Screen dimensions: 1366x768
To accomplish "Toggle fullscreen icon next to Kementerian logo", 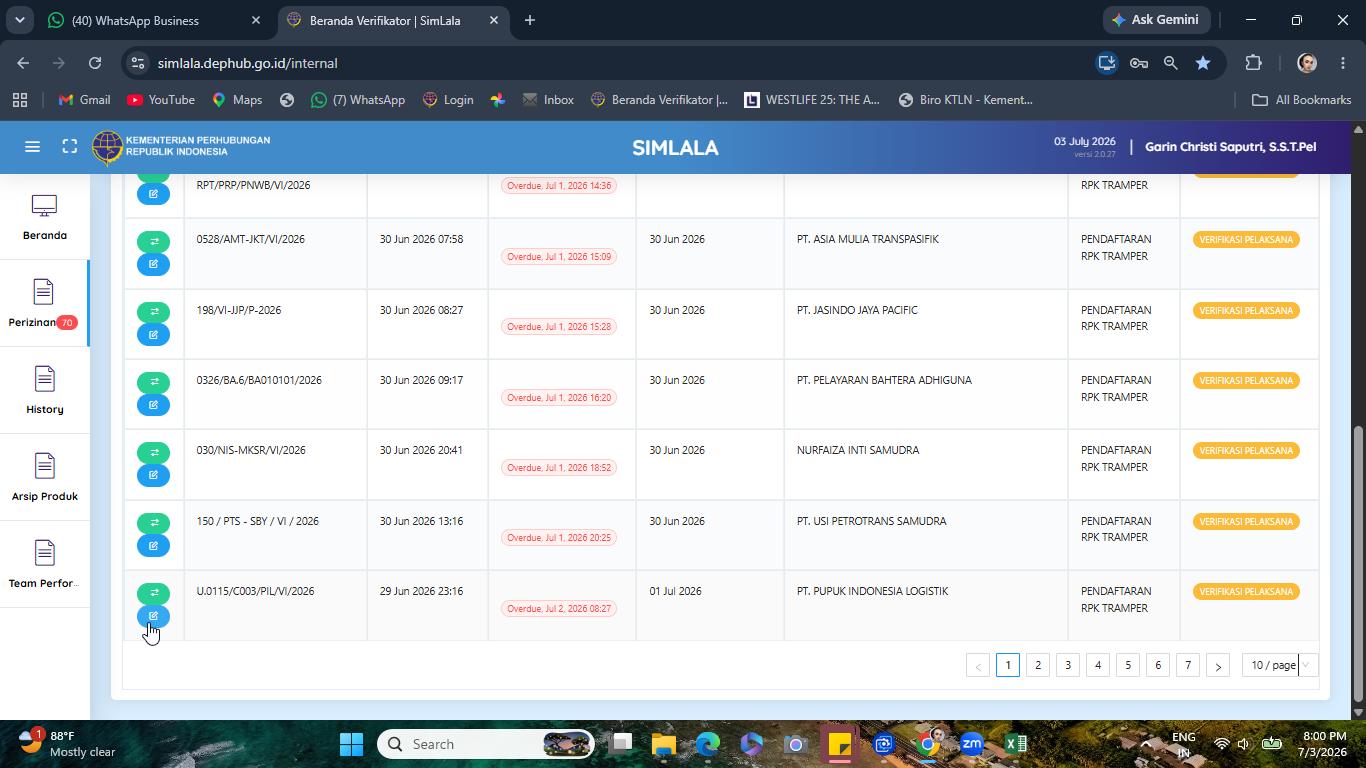I will (70, 147).
